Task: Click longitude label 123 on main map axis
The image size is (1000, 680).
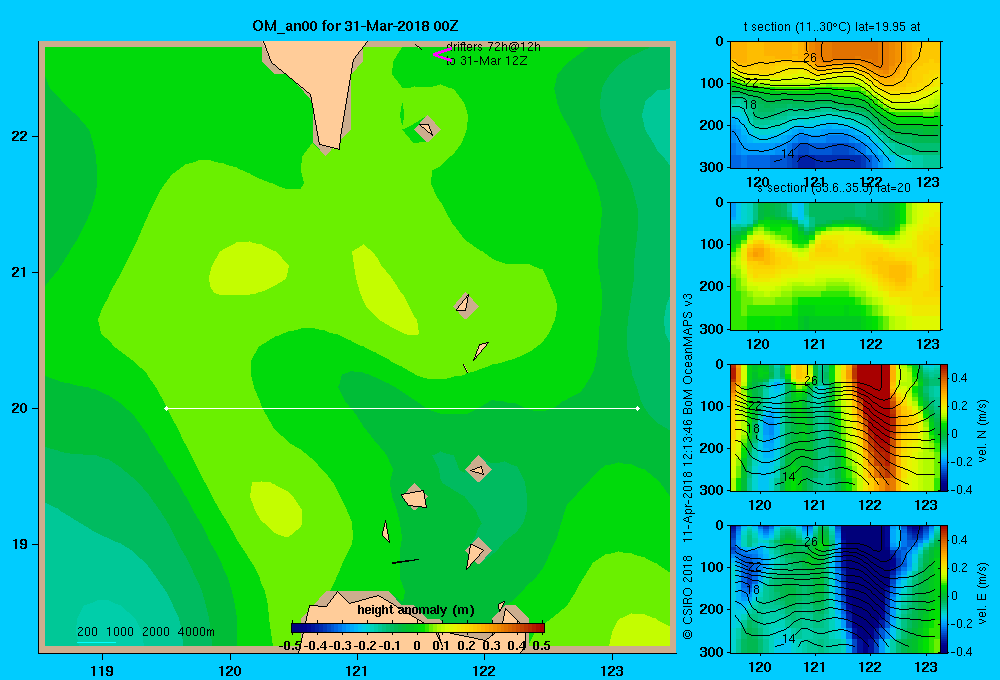Action: pyautogui.click(x=612, y=670)
